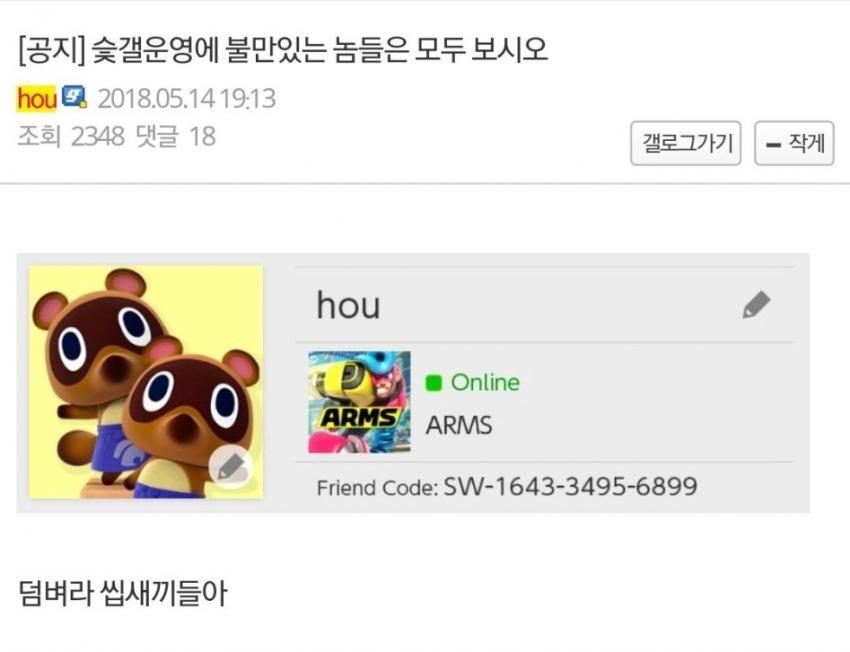The image size is (850, 652).
Task: Click the post date 2018.05.14 19:13
Action: click(186, 99)
